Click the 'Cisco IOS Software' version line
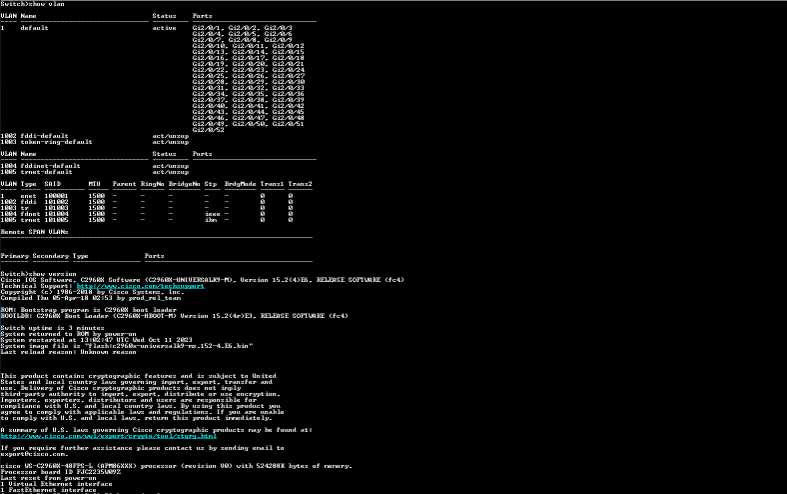This screenshot has height=494, width=787. tap(202, 280)
